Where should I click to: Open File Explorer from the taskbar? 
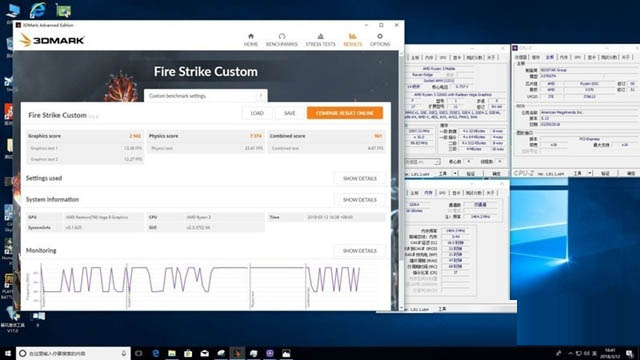click(172, 353)
